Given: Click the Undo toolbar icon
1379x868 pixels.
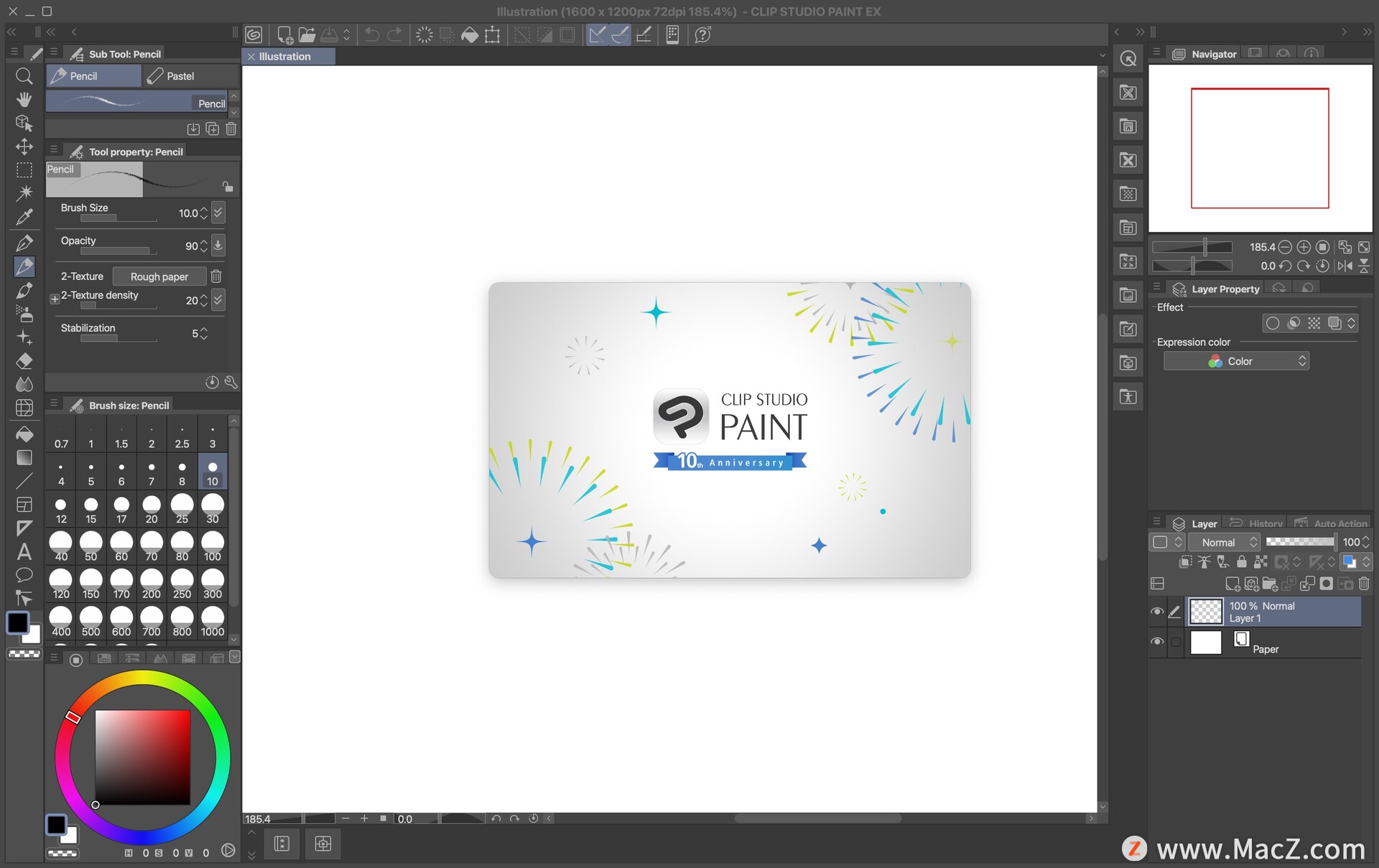Looking at the screenshot, I should [x=371, y=34].
